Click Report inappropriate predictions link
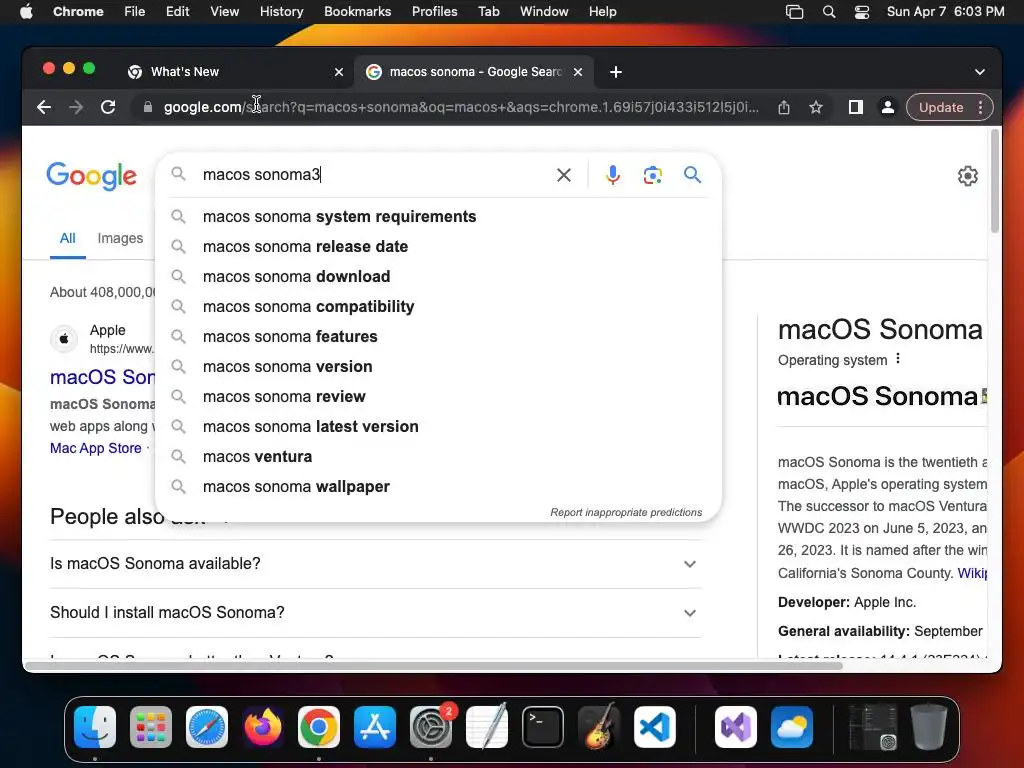 point(626,513)
